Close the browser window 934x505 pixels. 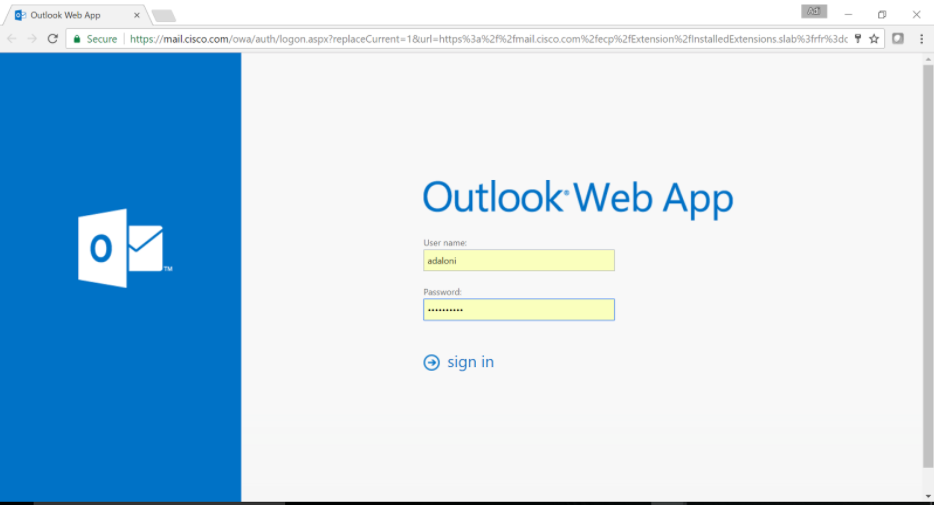[916, 14]
